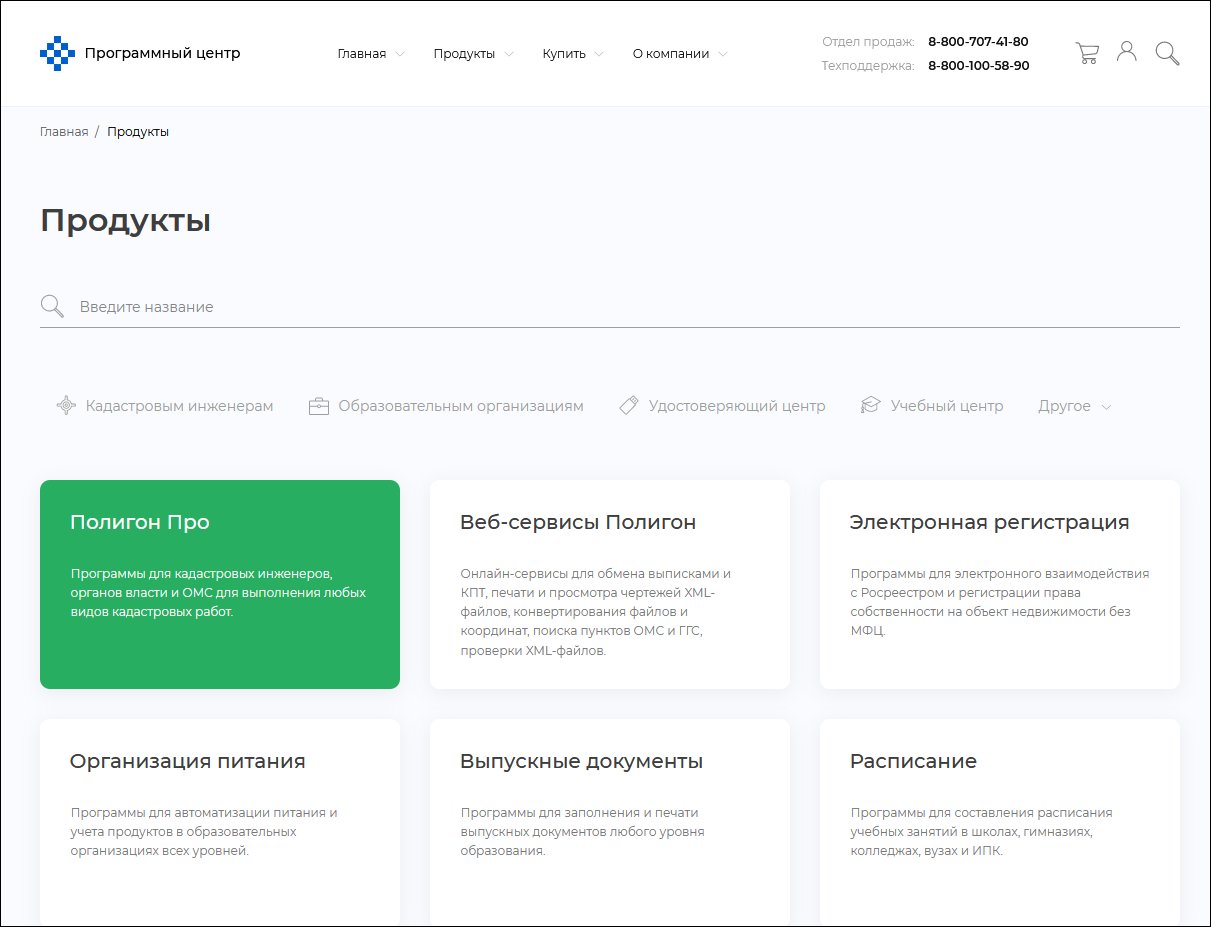Viewport: 1211px width, 927px height.
Task: Open the Другое category dropdown
Action: (x=1074, y=406)
